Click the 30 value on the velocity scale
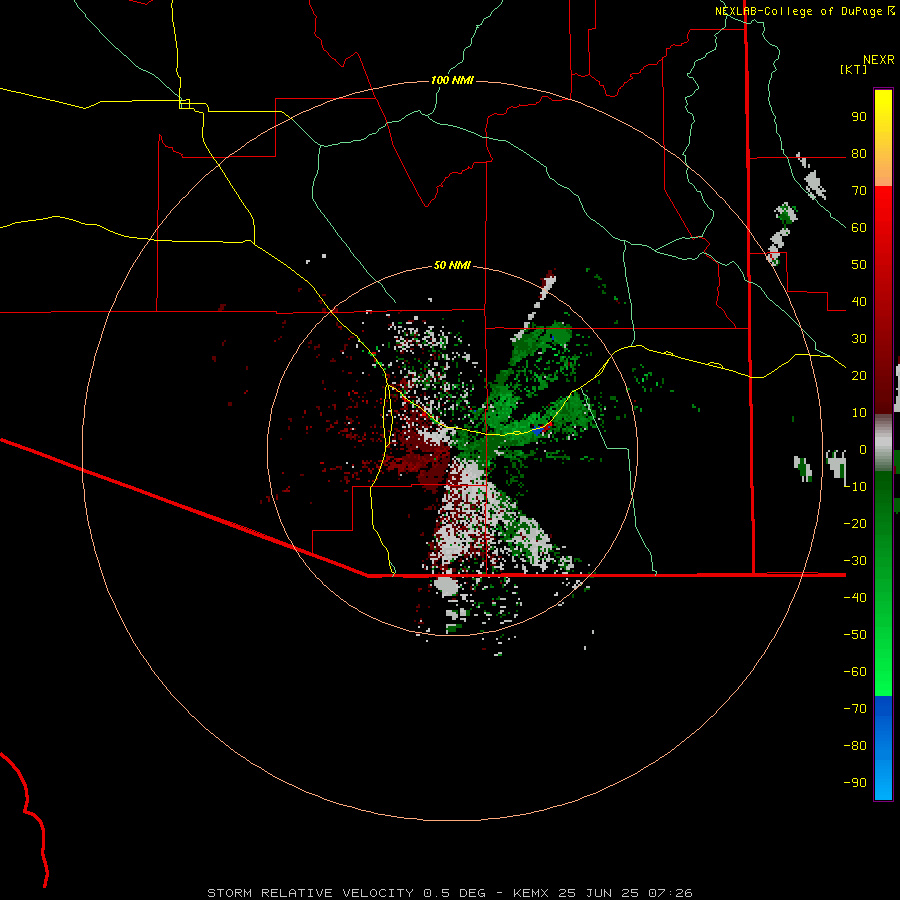The width and height of the screenshot is (900, 900). click(859, 339)
